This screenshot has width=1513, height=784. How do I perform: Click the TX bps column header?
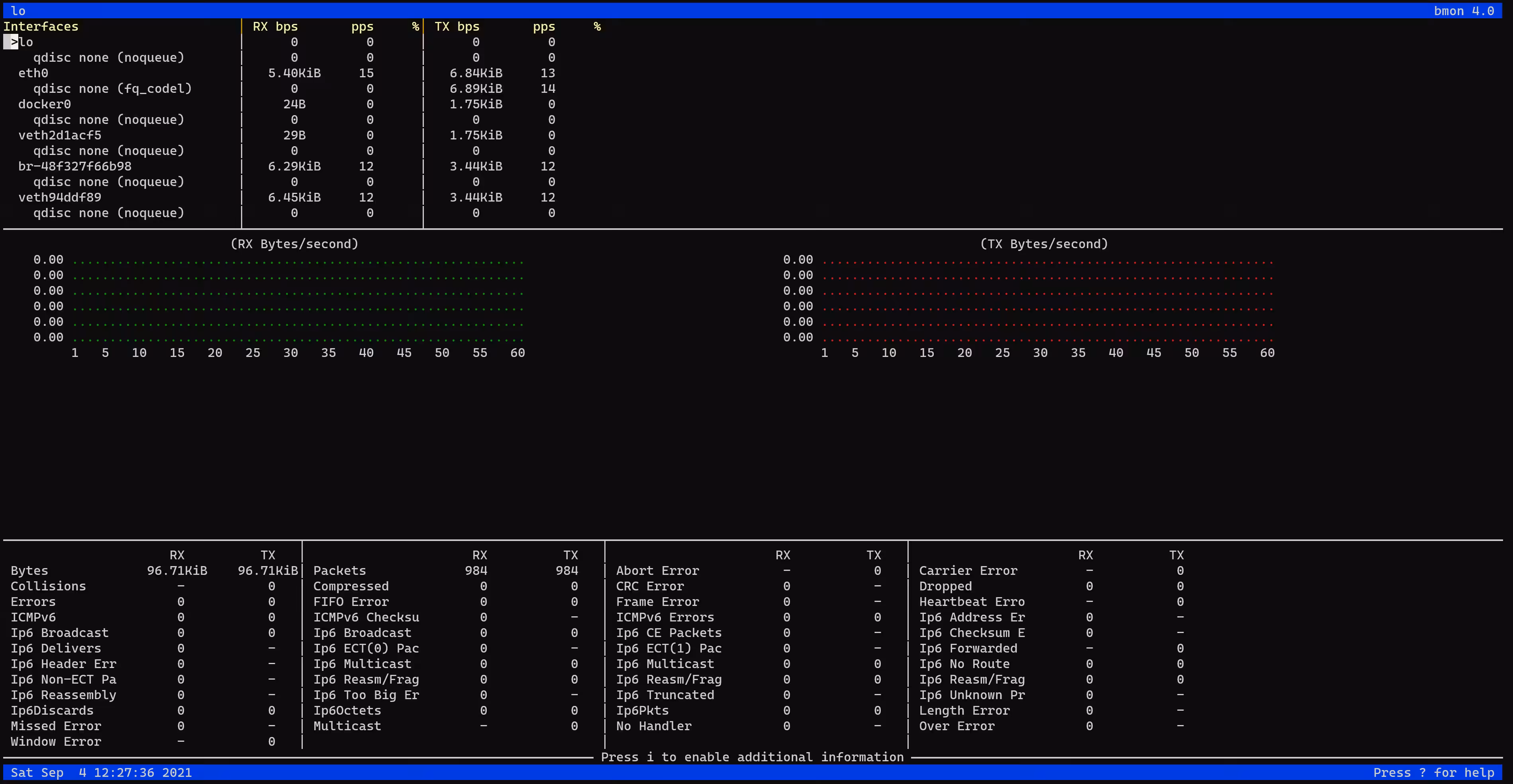(457, 26)
